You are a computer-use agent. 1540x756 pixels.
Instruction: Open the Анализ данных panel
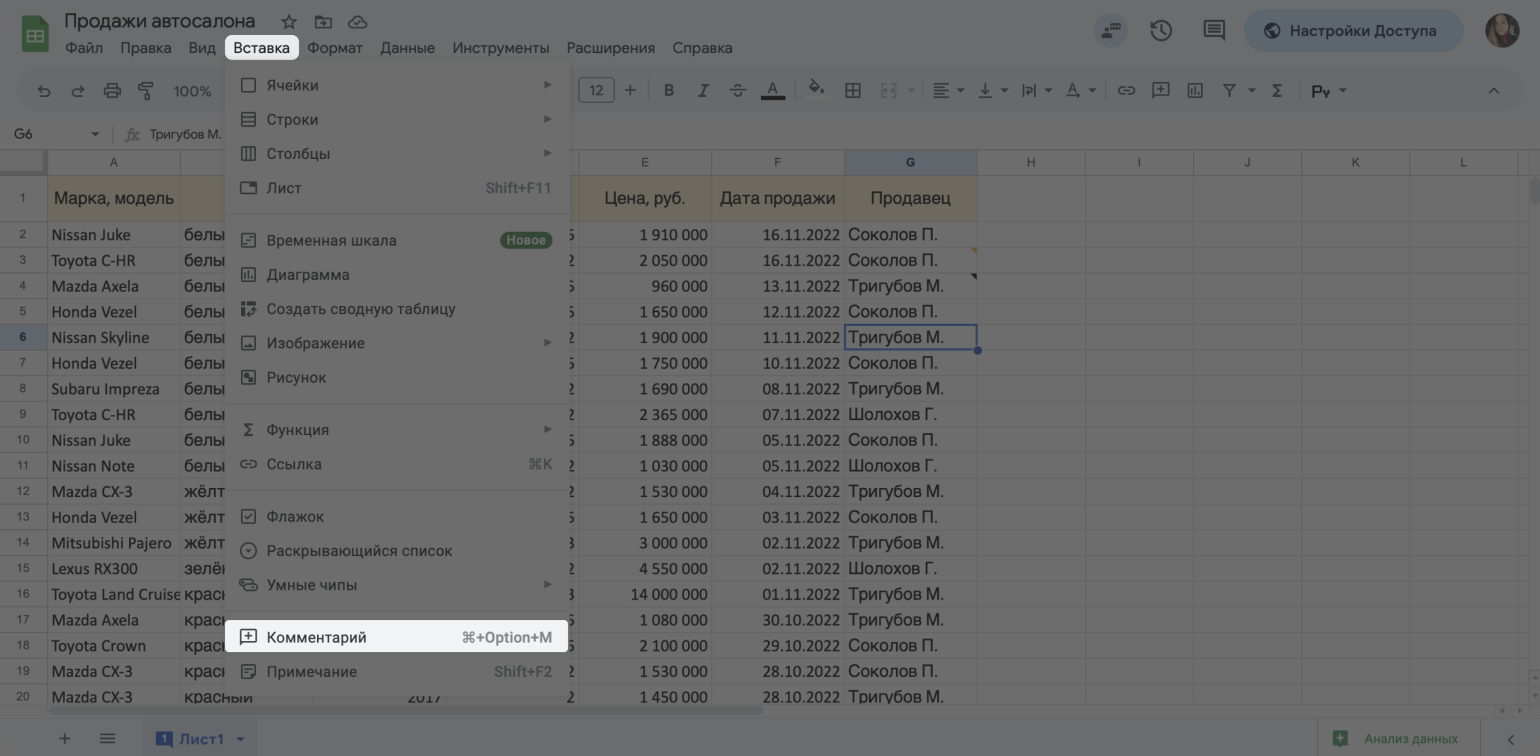coord(1396,739)
